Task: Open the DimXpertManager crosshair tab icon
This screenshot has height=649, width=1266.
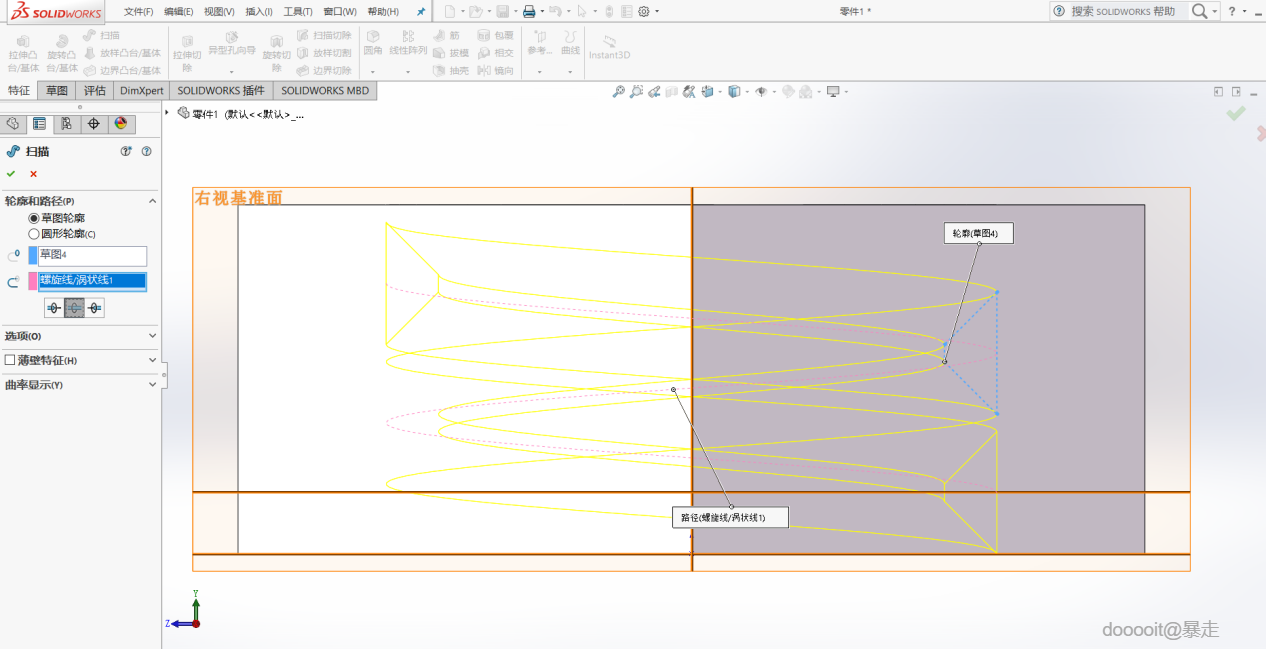Action: click(94, 124)
